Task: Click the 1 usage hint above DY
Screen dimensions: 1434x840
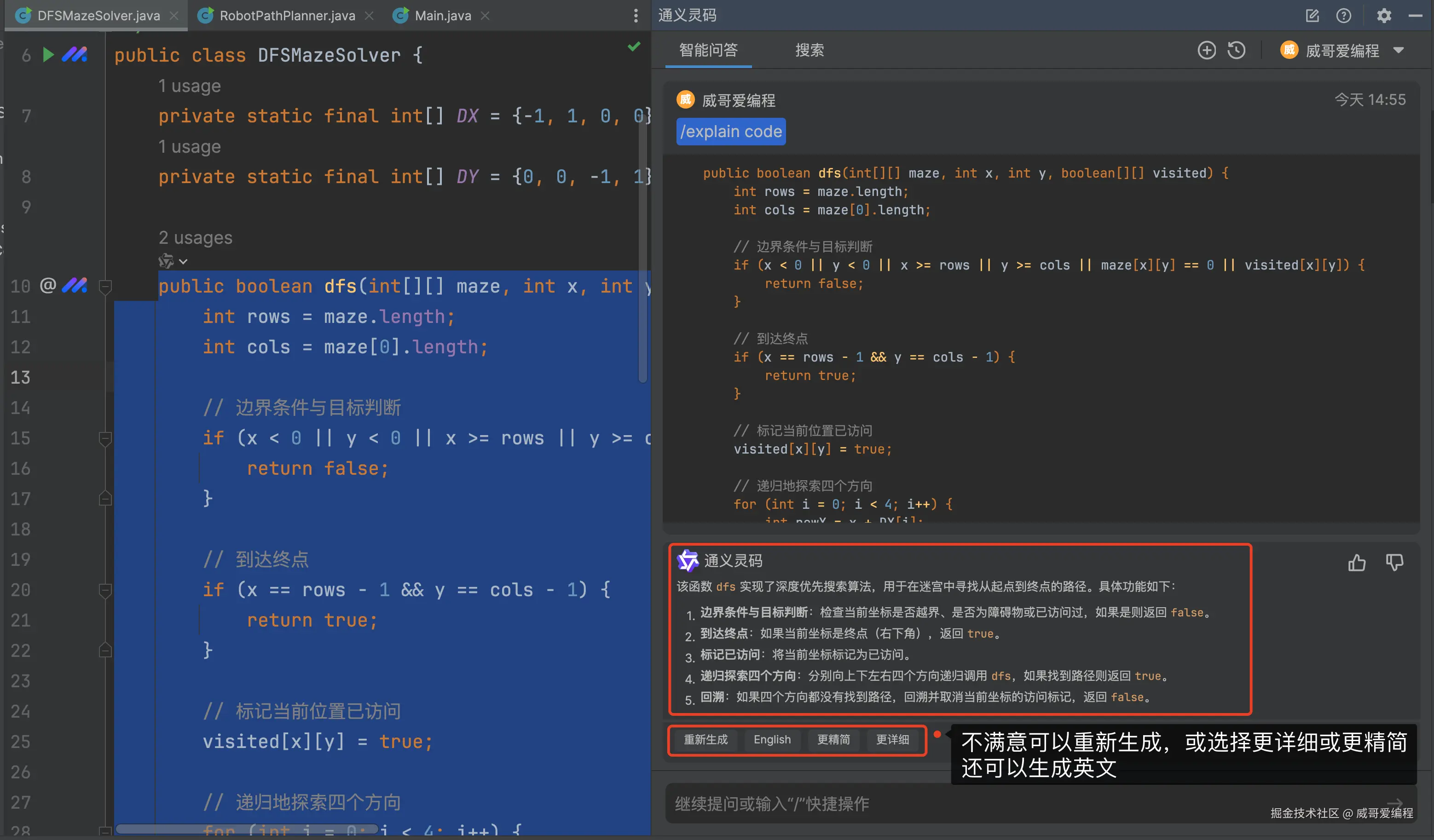Action: pyautogui.click(x=190, y=147)
